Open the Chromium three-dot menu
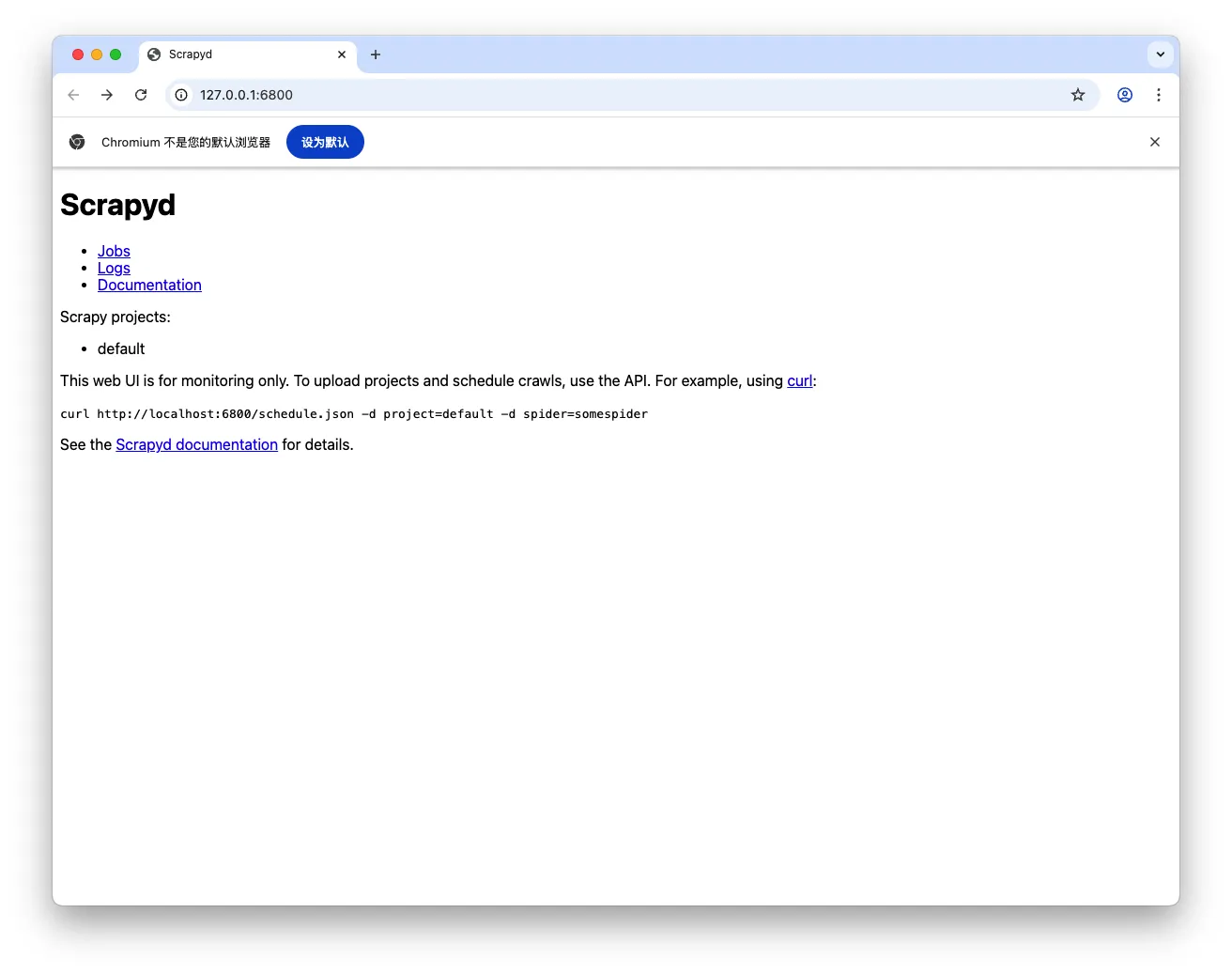1232x975 pixels. point(1158,95)
